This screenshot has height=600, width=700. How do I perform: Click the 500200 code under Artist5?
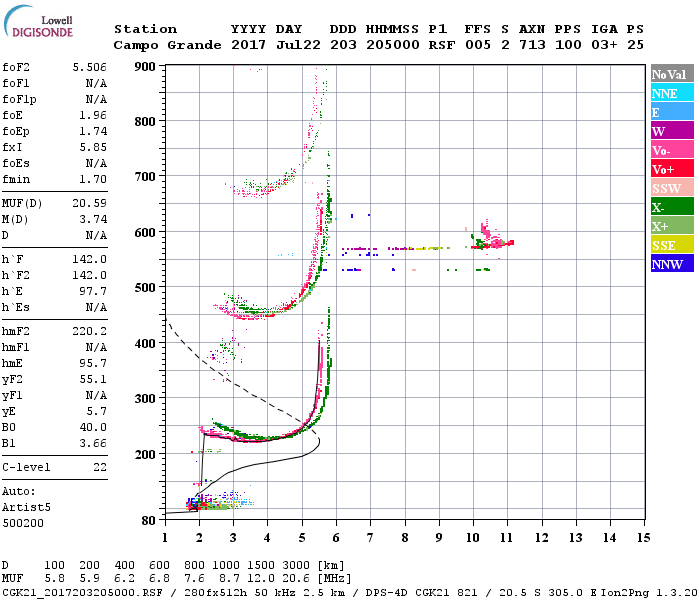pyautogui.click(x=23, y=523)
